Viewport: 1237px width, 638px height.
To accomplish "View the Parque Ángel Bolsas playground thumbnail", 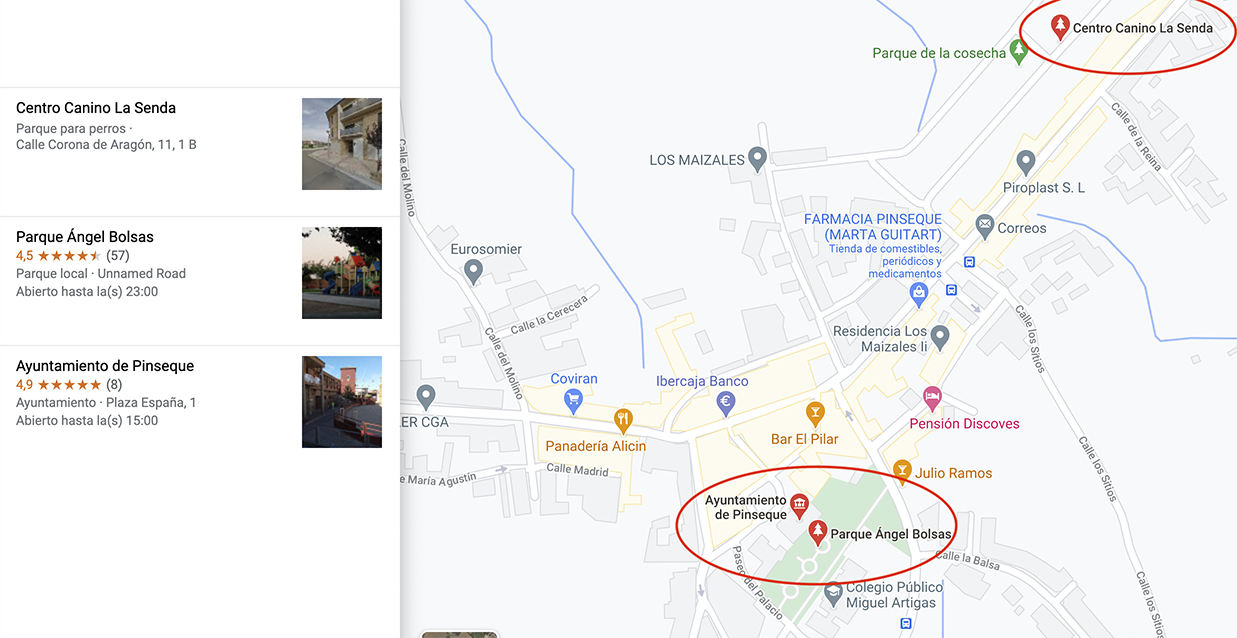I will pyautogui.click(x=342, y=273).
